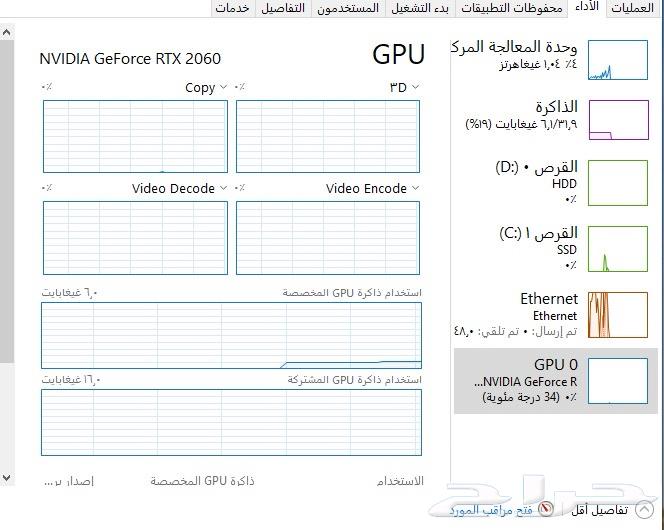
Task: Click the scrollbar down arrow
Action: pos(7,478)
